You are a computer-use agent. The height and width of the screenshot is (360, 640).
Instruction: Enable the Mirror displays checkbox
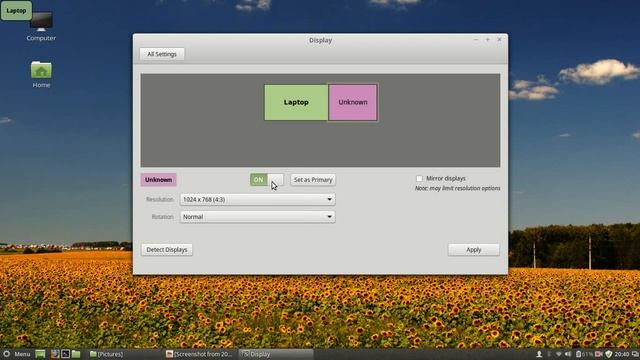point(419,178)
